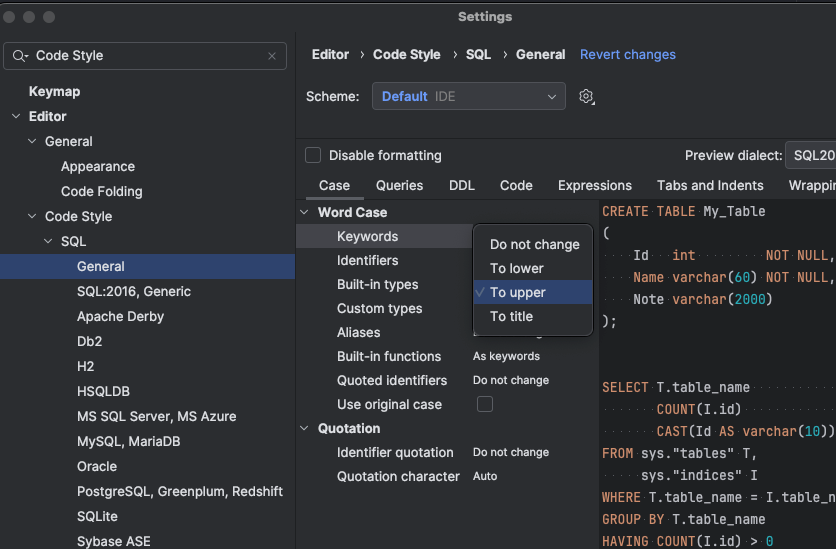The image size is (836, 549).
Task: Enable the Disable formatting checkbox
Action: 313,155
